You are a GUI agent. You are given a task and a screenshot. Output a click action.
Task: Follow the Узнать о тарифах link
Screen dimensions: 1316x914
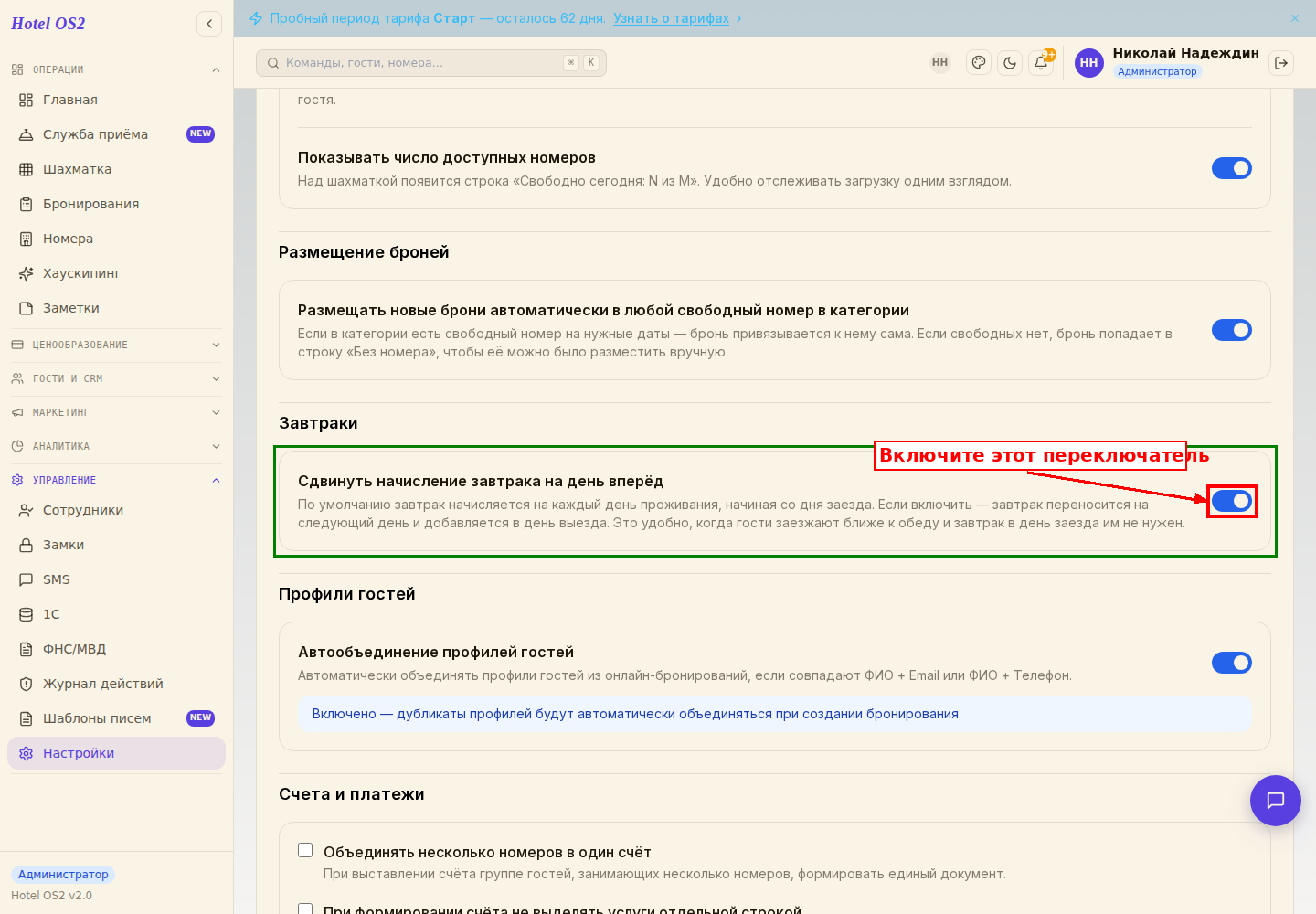[x=671, y=18]
